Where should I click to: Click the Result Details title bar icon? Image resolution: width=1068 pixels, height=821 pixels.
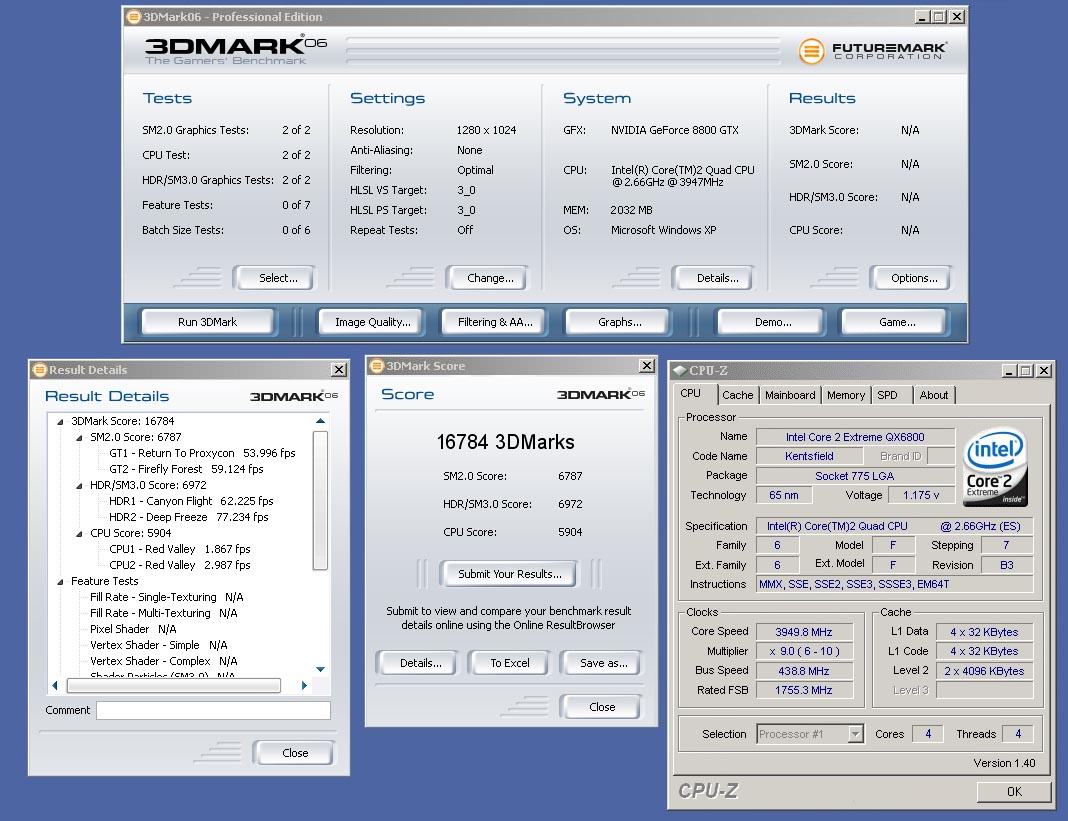coord(39,370)
